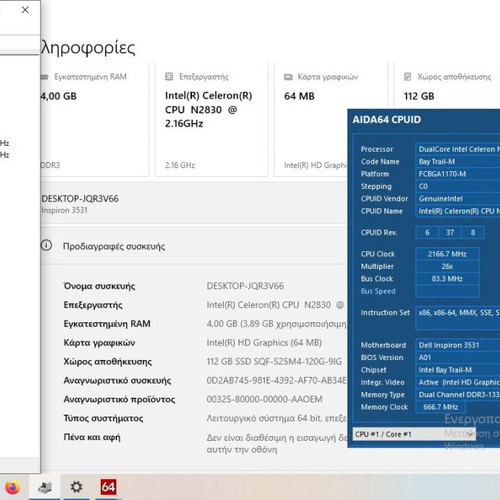Click the Memory Clock 666.7 MHz field
The image size is (500, 500).
440,407
